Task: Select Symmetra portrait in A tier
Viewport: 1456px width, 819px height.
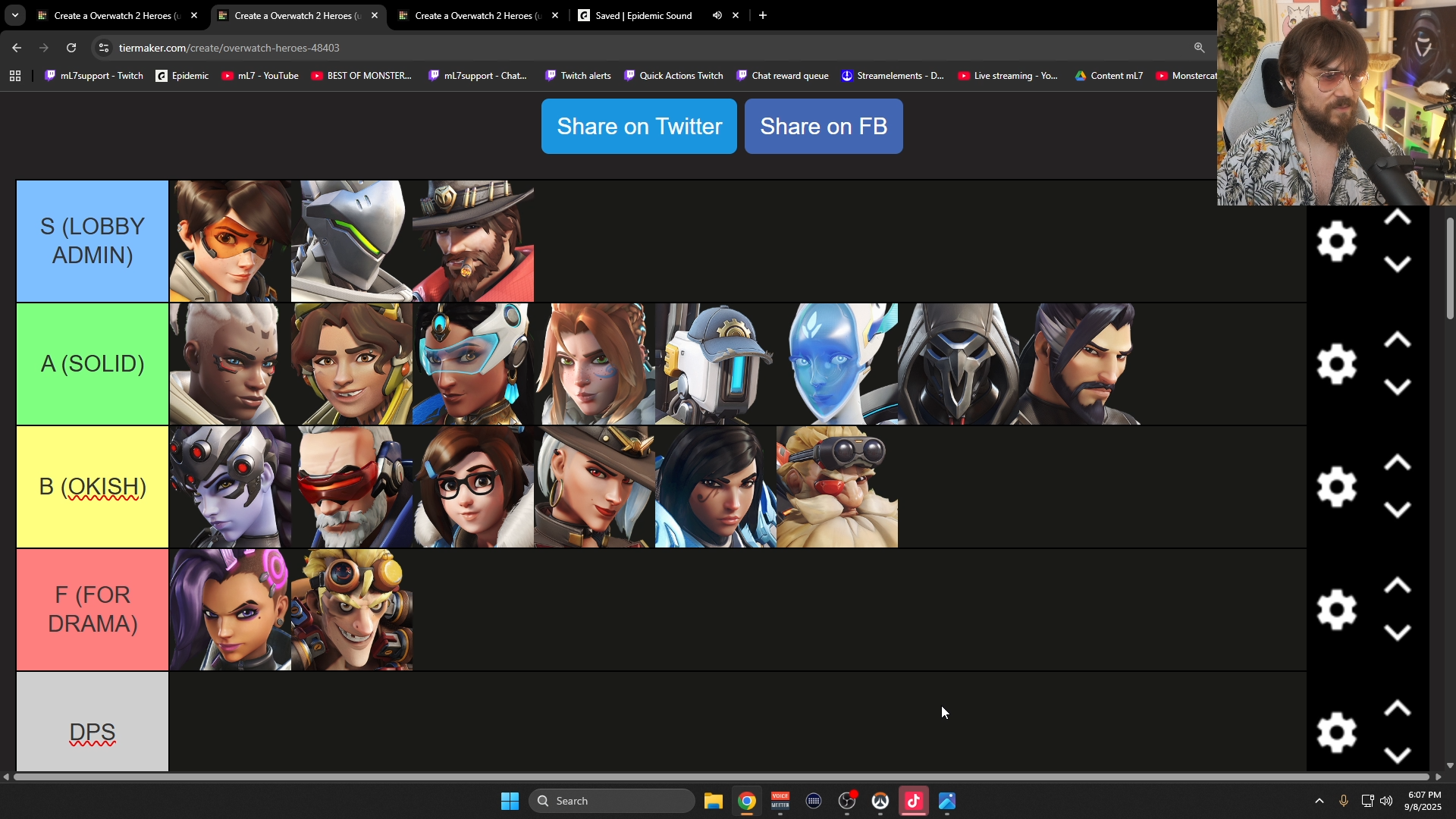Action: point(473,364)
